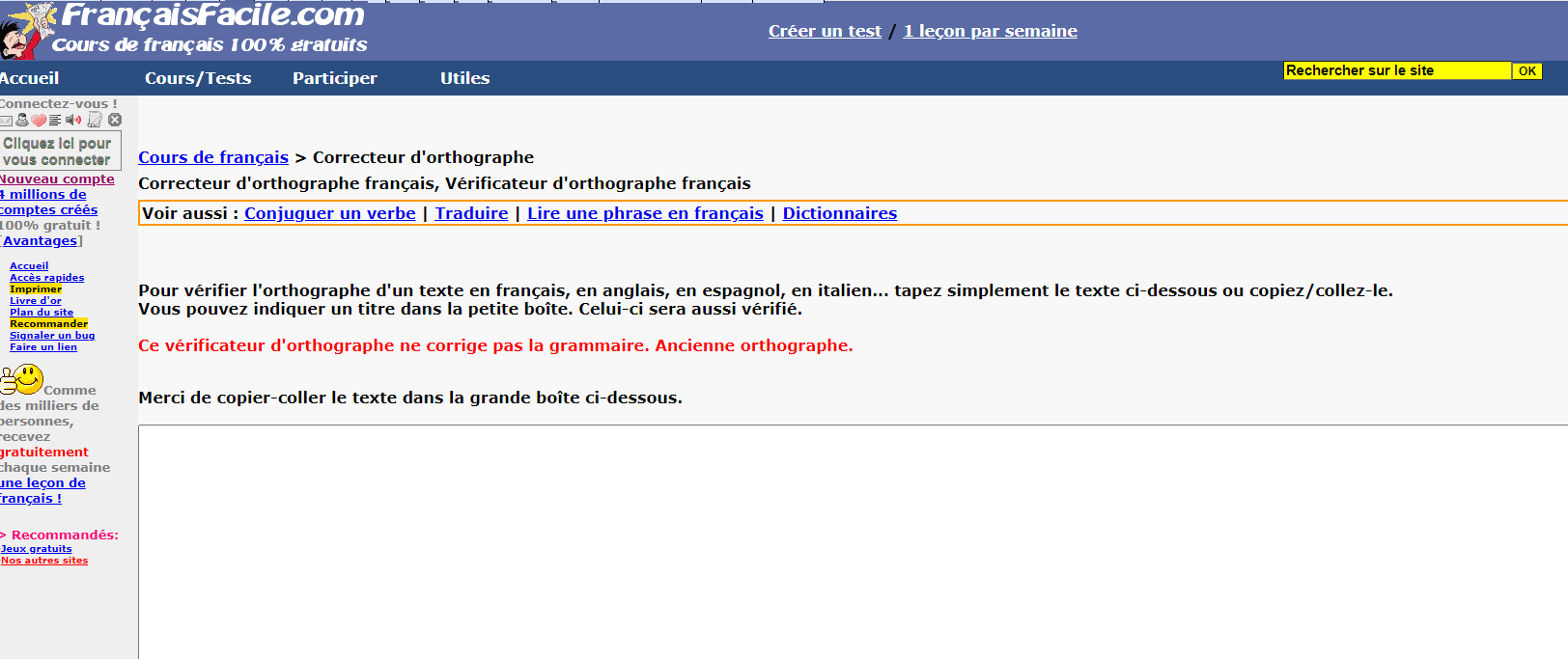This screenshot has width=1568, height=659.
Task: Click 'Cliquez ici pour vous connecter' button
Action: 60,151
